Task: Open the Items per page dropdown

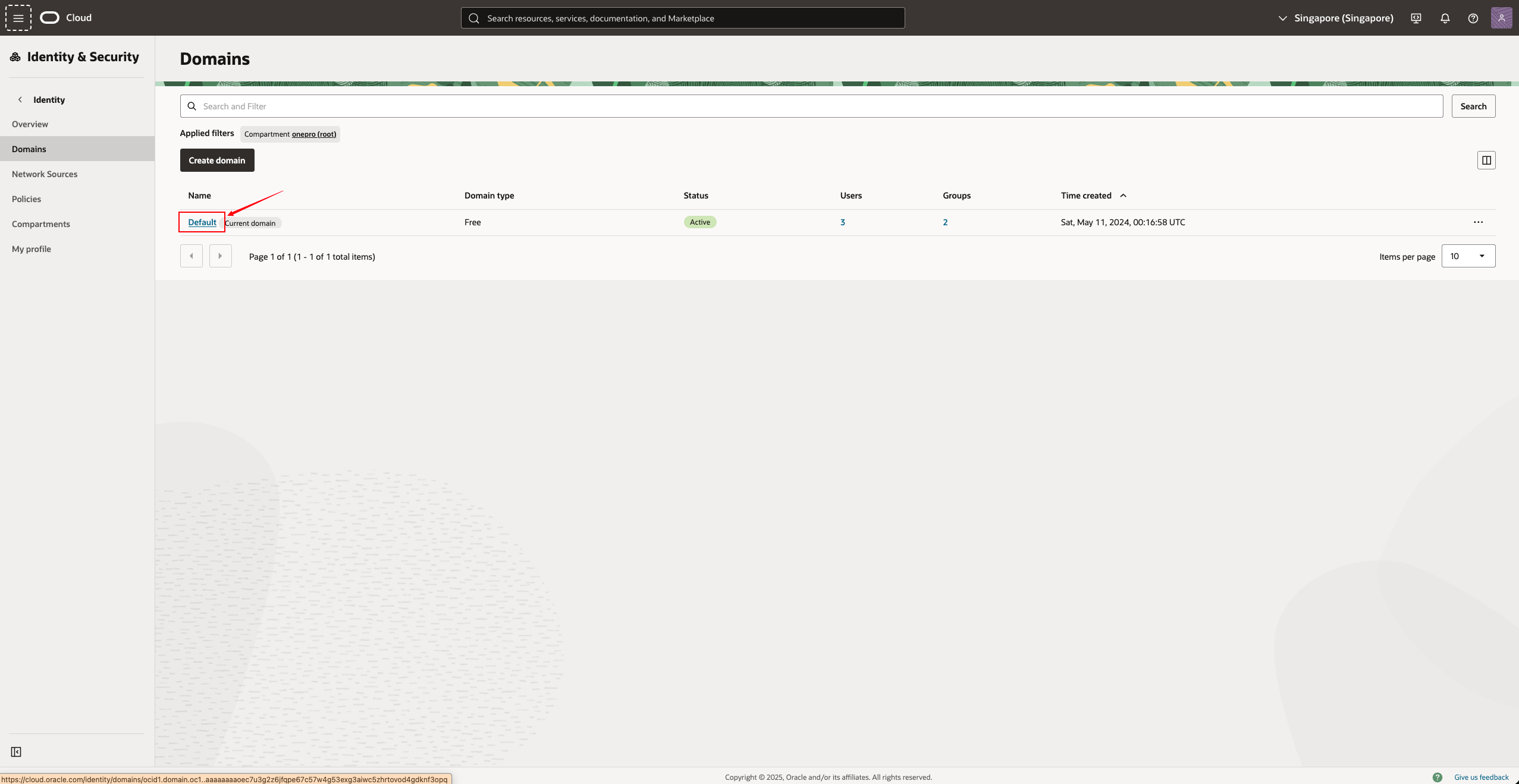Action: click(x=1468, y=256)
